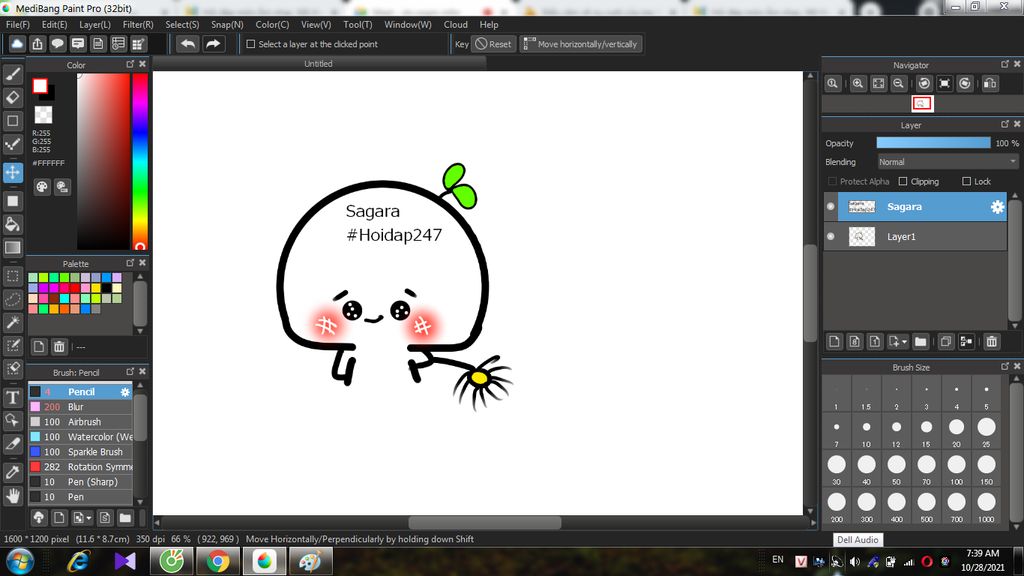Enable the Clipping checkbox
The height and width of the screenshot is (576, 1024).
pyautogui.click(x=903, y=182)
